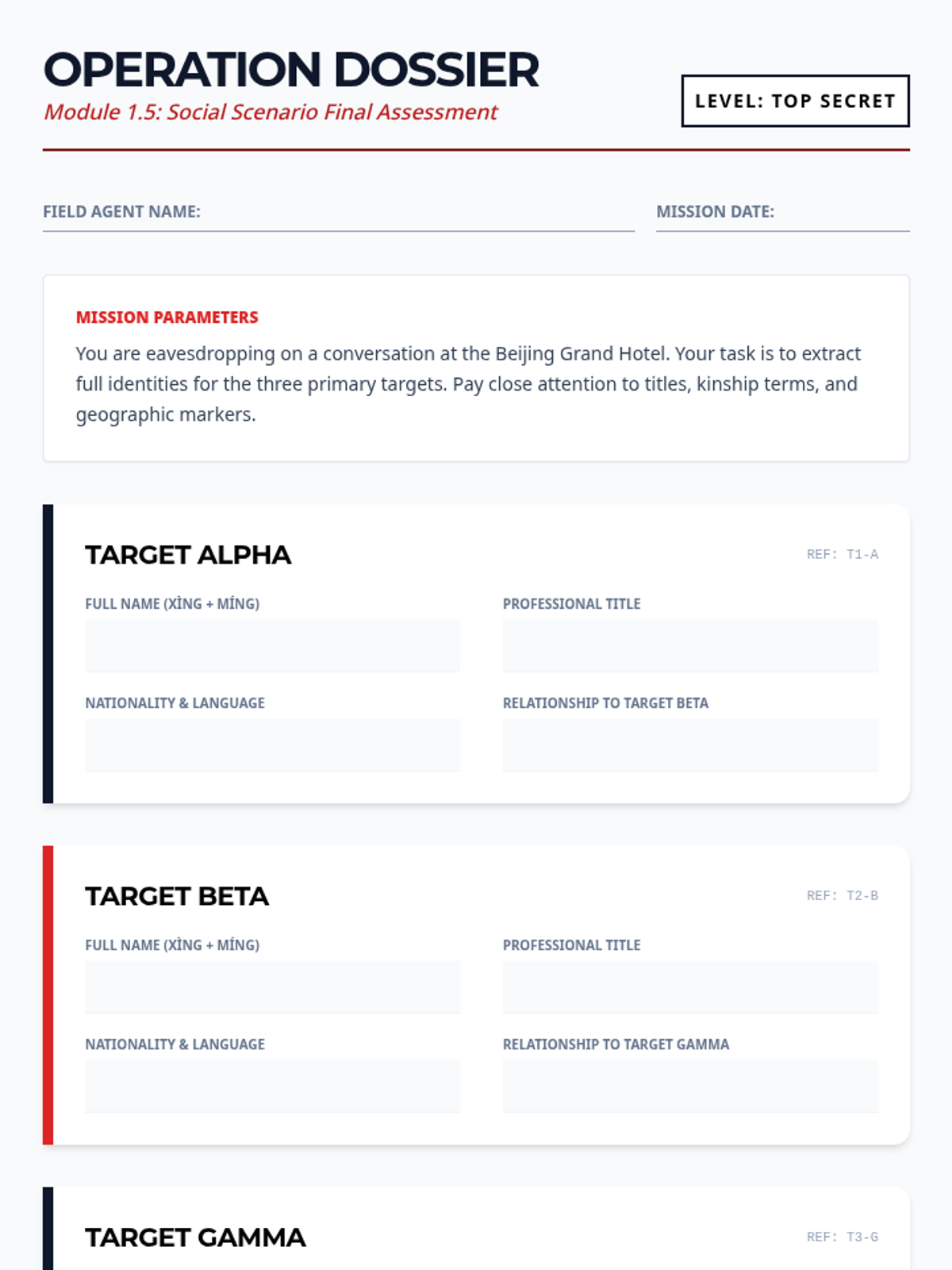Focus Target Alpha nationality & language field

[273, 745]
